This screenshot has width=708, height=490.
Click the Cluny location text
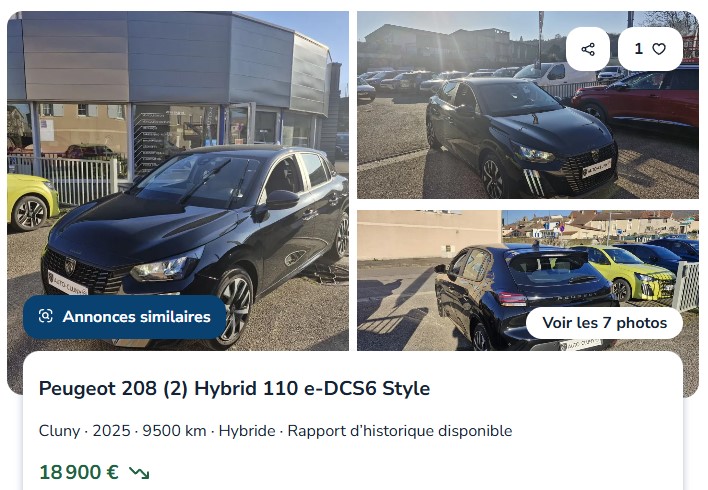tap(59, 431)
